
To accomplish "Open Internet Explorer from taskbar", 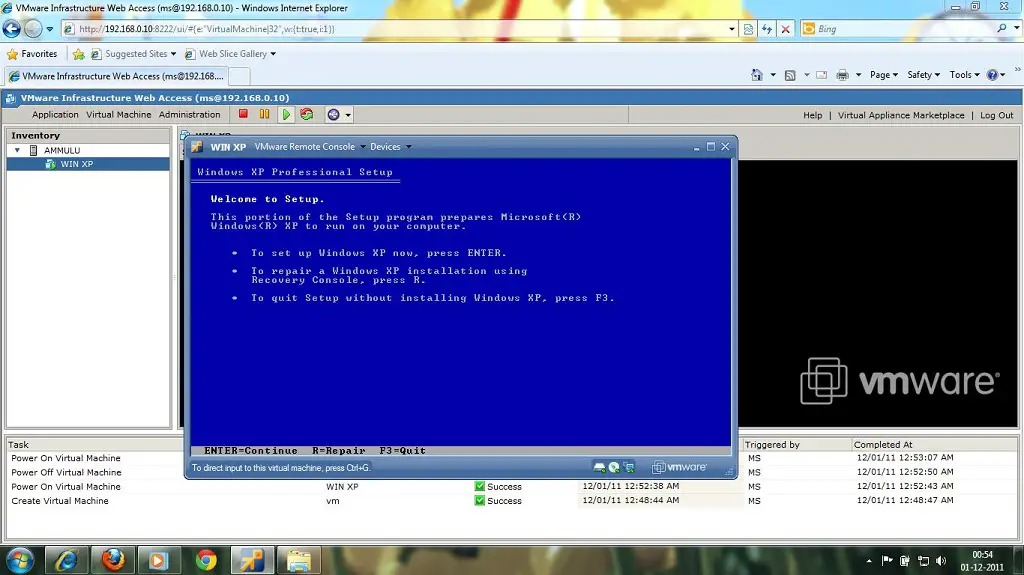I will pyautogui.click(x=66, y=561).
